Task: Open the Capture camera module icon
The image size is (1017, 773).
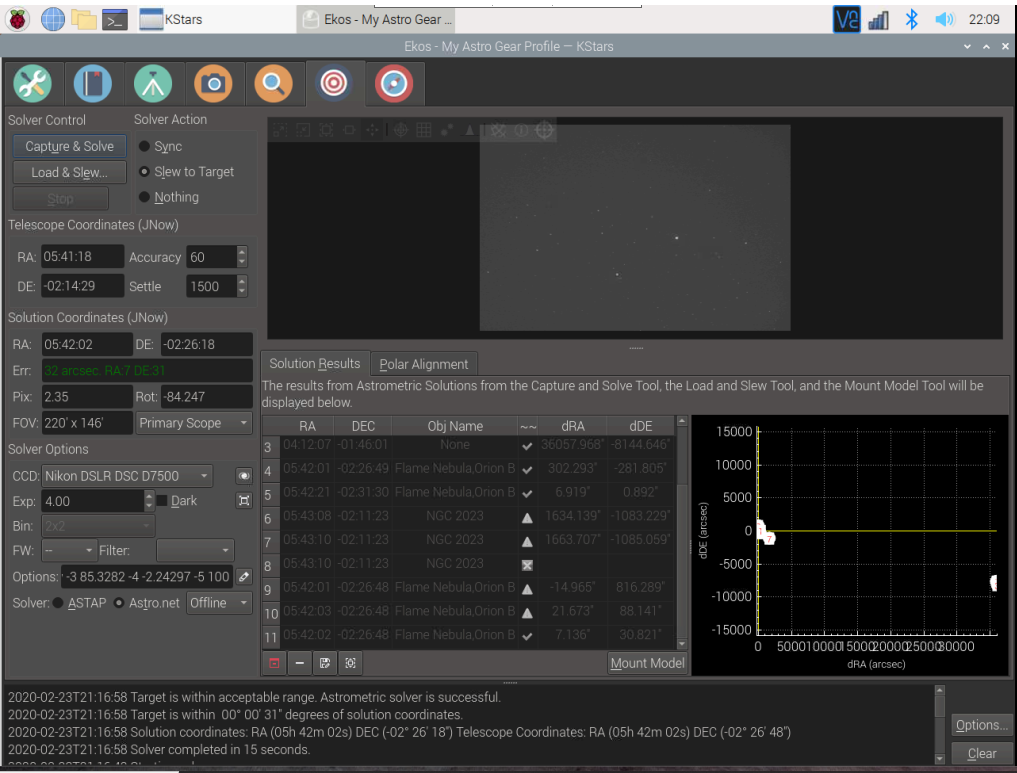Action: point(213,83)
